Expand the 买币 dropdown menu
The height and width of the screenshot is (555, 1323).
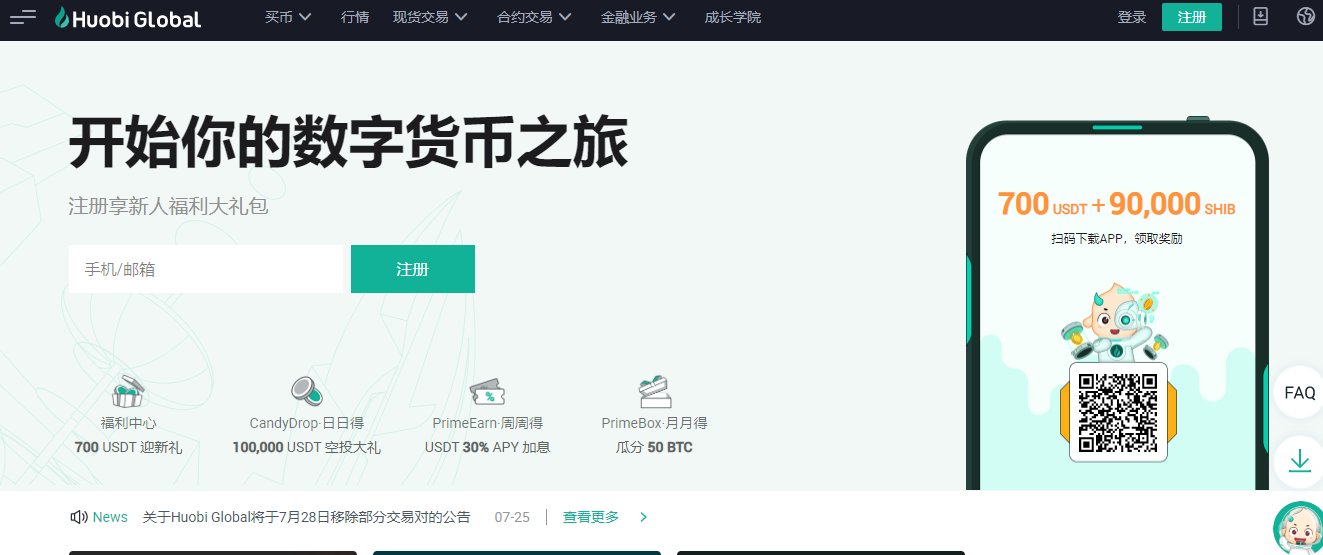point(288,17)
